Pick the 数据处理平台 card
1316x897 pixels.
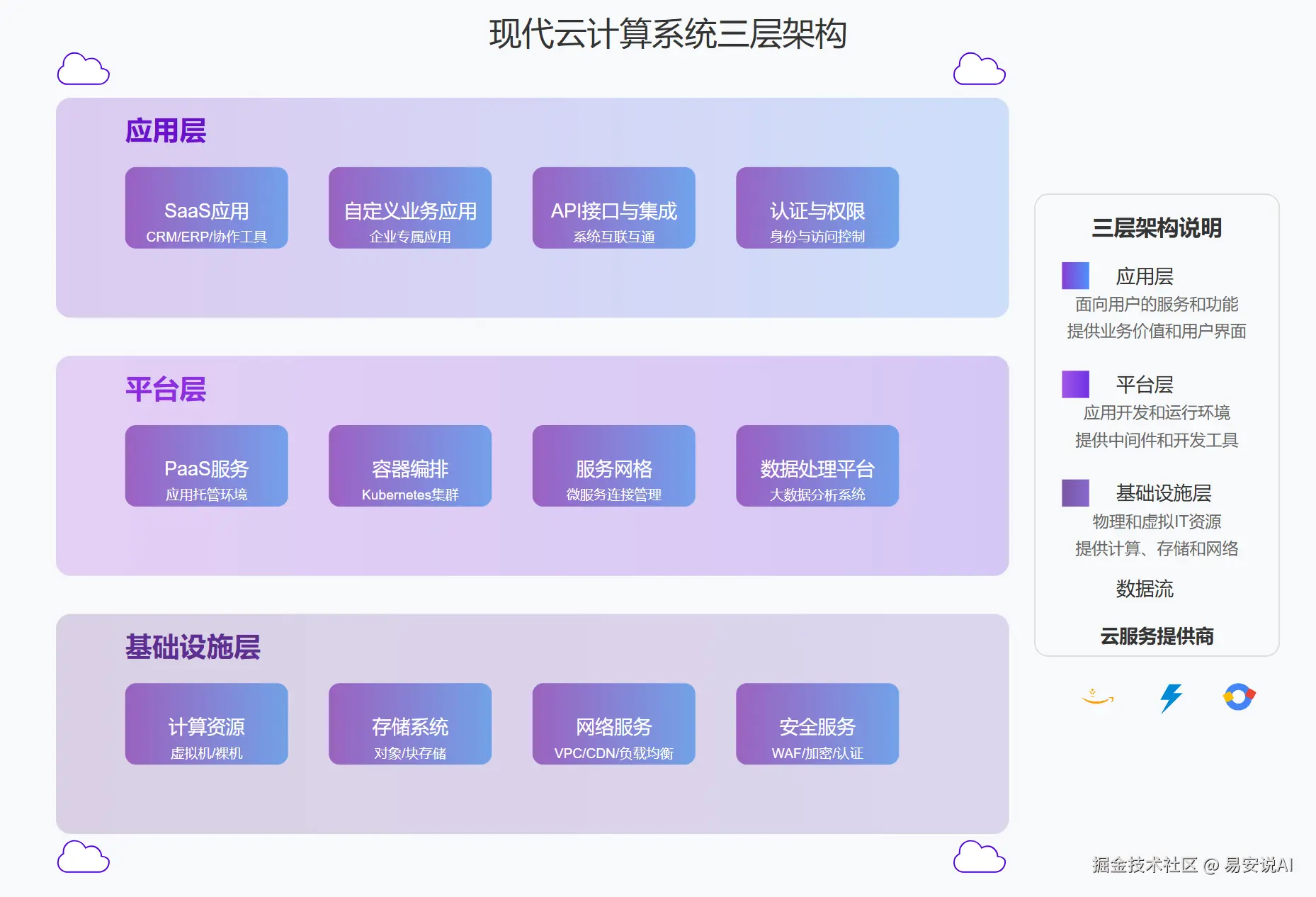click(817, 466)
